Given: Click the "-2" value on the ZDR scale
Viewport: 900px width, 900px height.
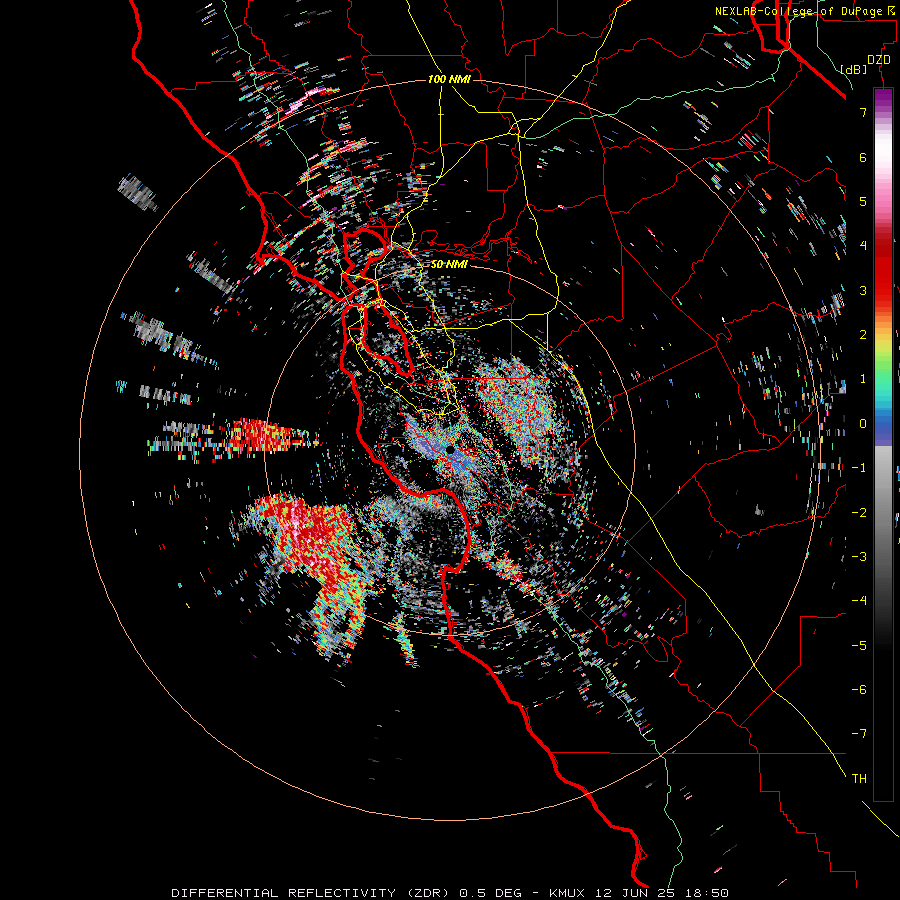Looking at the screenshot, I should (x=859, y=513).
